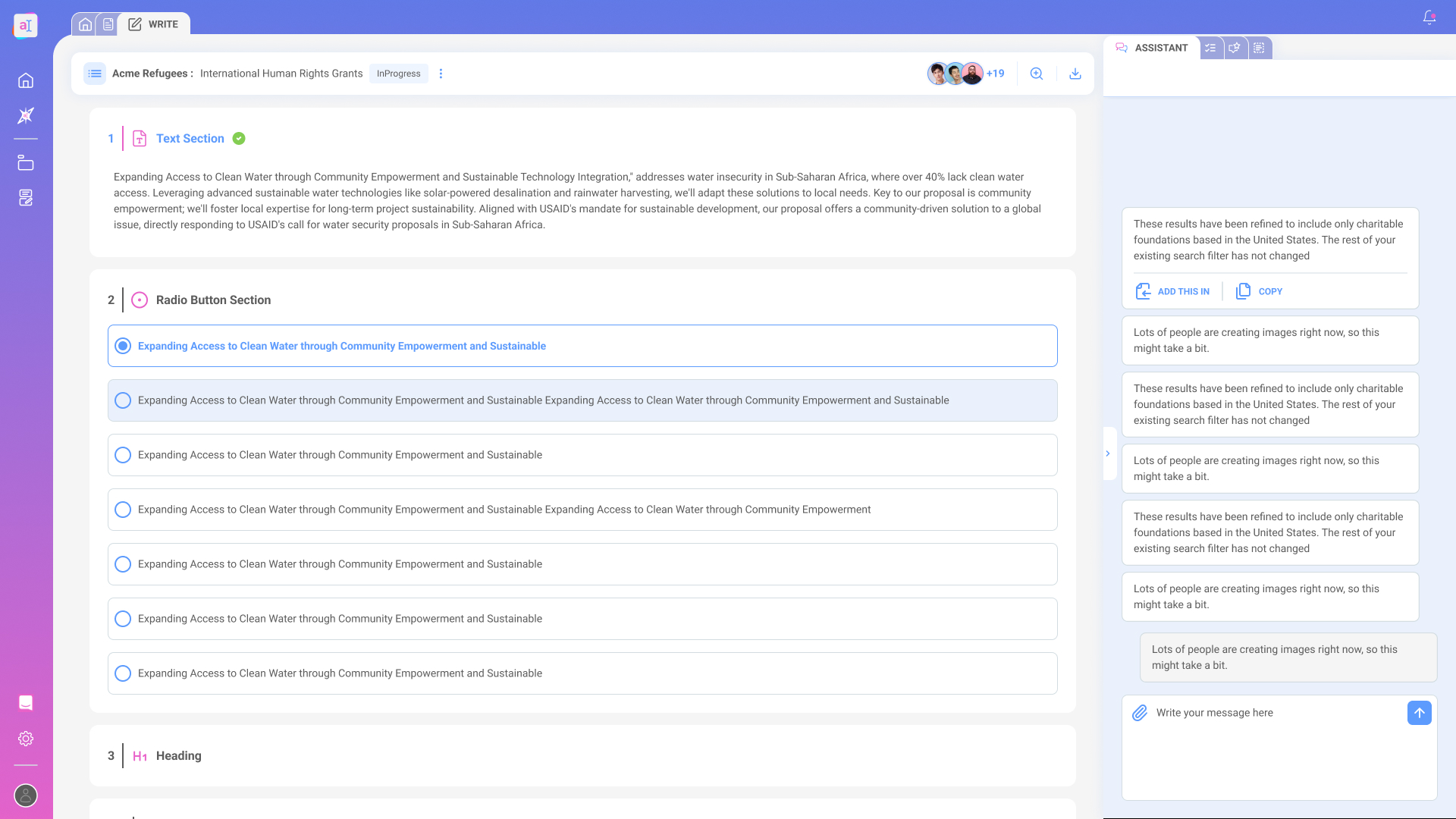The image size is (1456, 819).
Task: Send message with the arrow button
Action: click(1420, 713)
